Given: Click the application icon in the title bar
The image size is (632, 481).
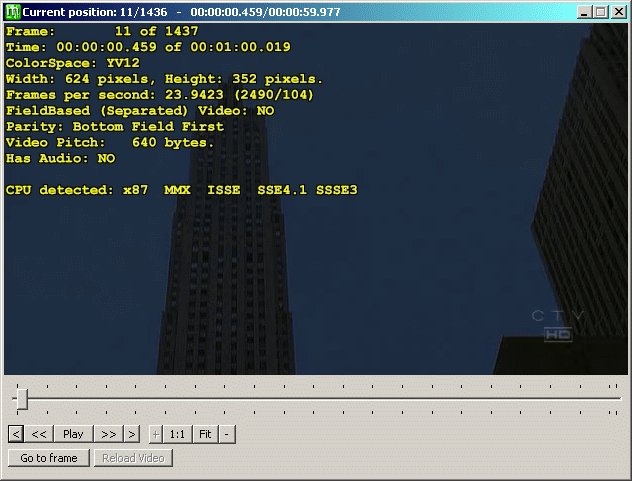Looking at the screenshot, I should pos(12,12).
